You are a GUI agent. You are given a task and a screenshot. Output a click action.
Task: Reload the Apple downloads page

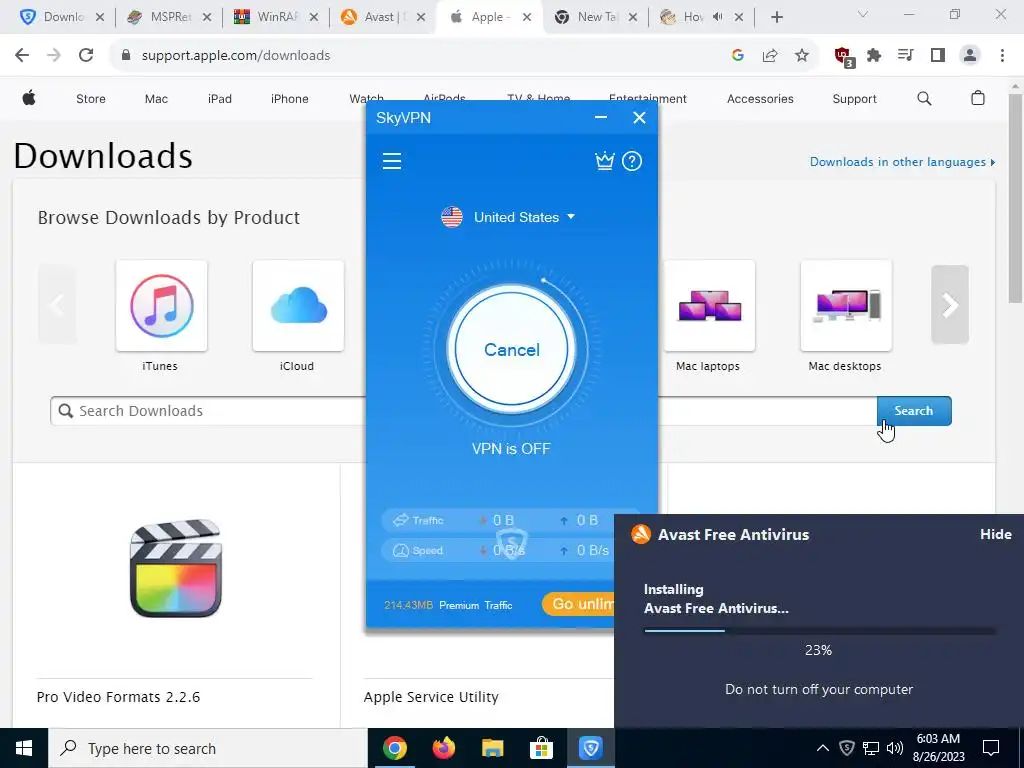tap(86, 56)
